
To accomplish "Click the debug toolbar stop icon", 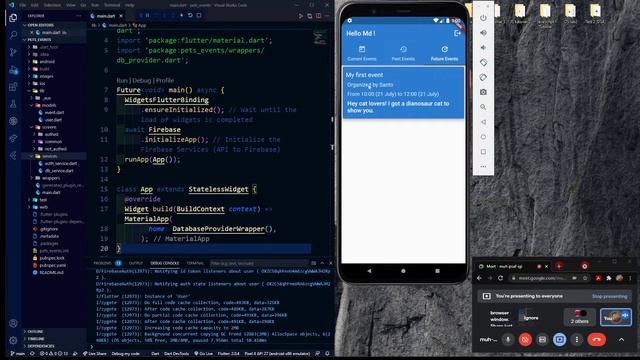I will coord(199,16).
